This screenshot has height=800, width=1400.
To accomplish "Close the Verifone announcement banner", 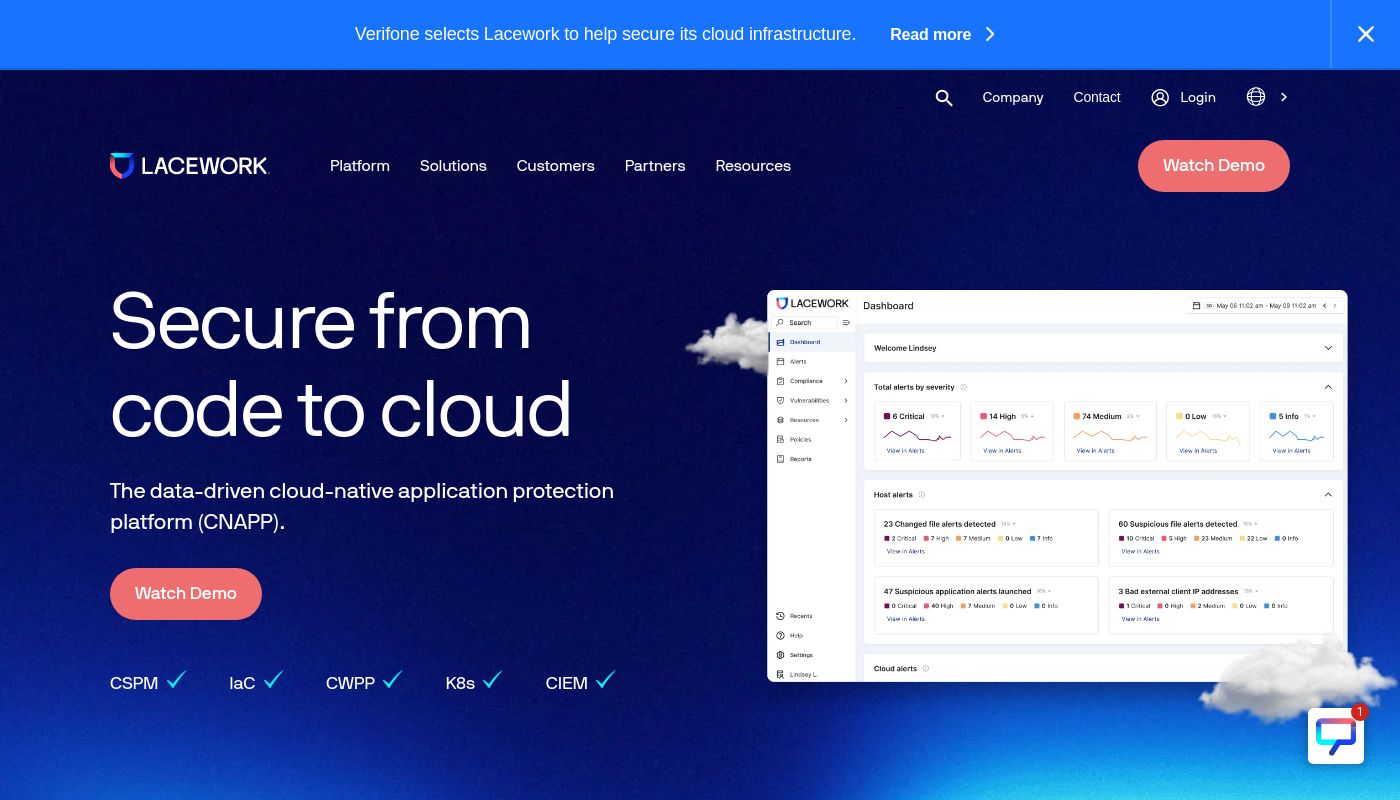I will pyautogui.click(x=1366, y=34).
